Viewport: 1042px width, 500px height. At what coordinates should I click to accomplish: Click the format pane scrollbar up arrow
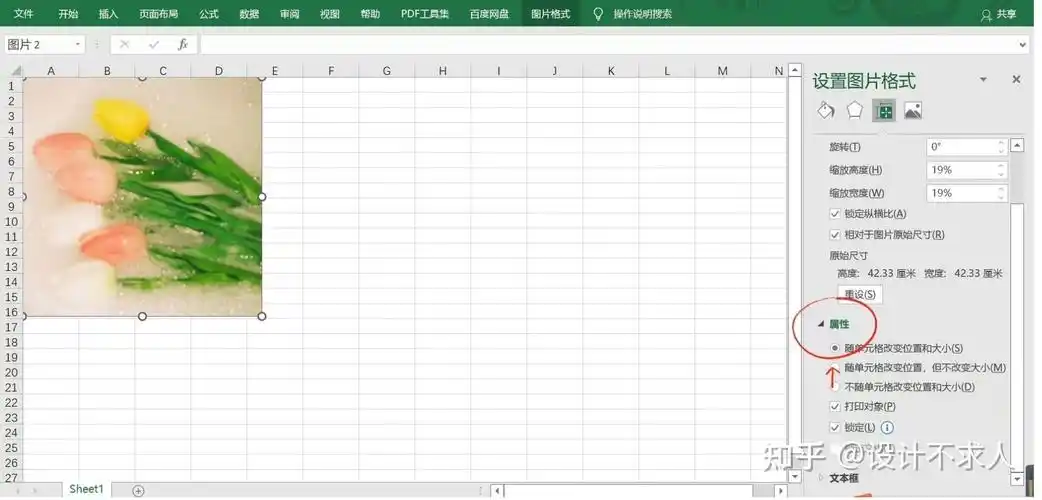[1017, 145]
